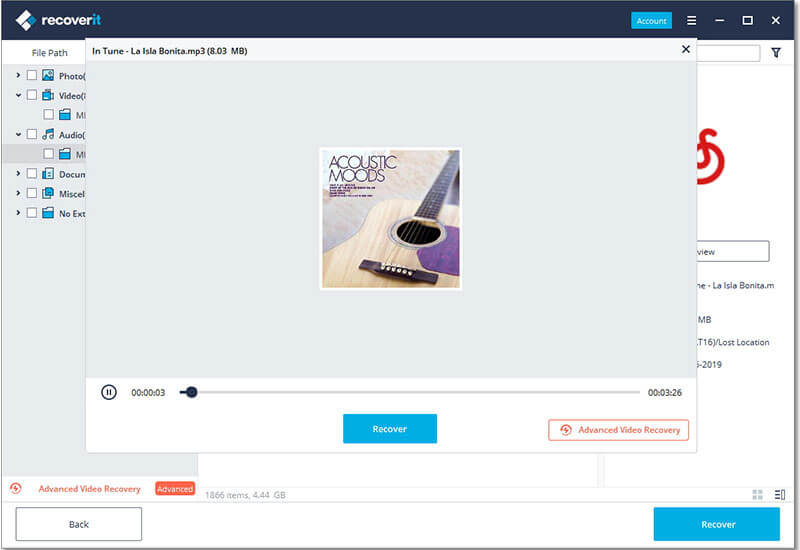This screenshot has height=550, width=800.
Task: Check the Document category checkbox
Action: (32, 173)
